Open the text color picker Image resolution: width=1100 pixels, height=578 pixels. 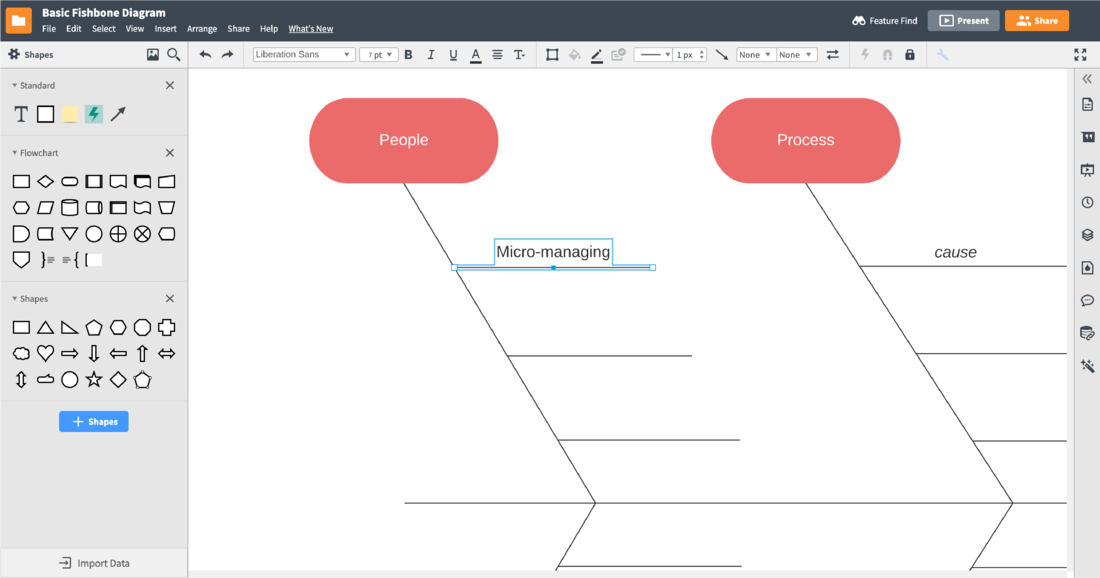(x=475, y=55)
